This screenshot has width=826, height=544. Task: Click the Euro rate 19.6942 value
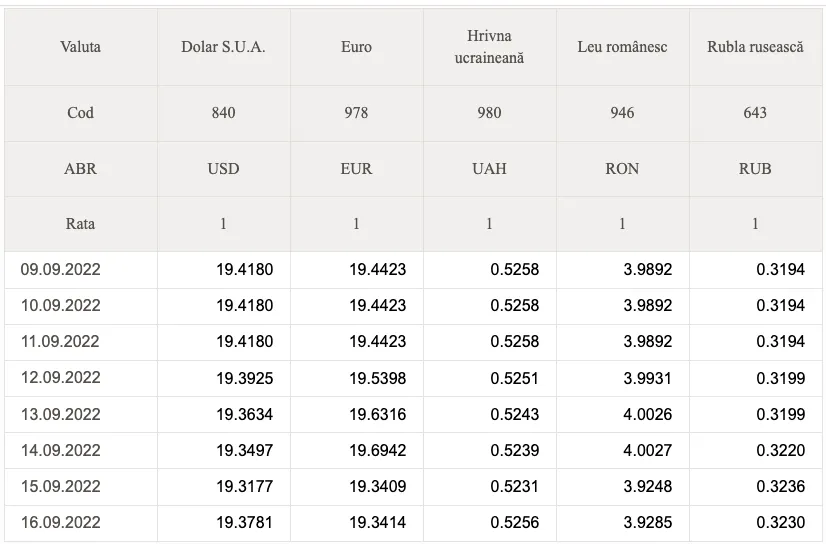pos(378,450)
